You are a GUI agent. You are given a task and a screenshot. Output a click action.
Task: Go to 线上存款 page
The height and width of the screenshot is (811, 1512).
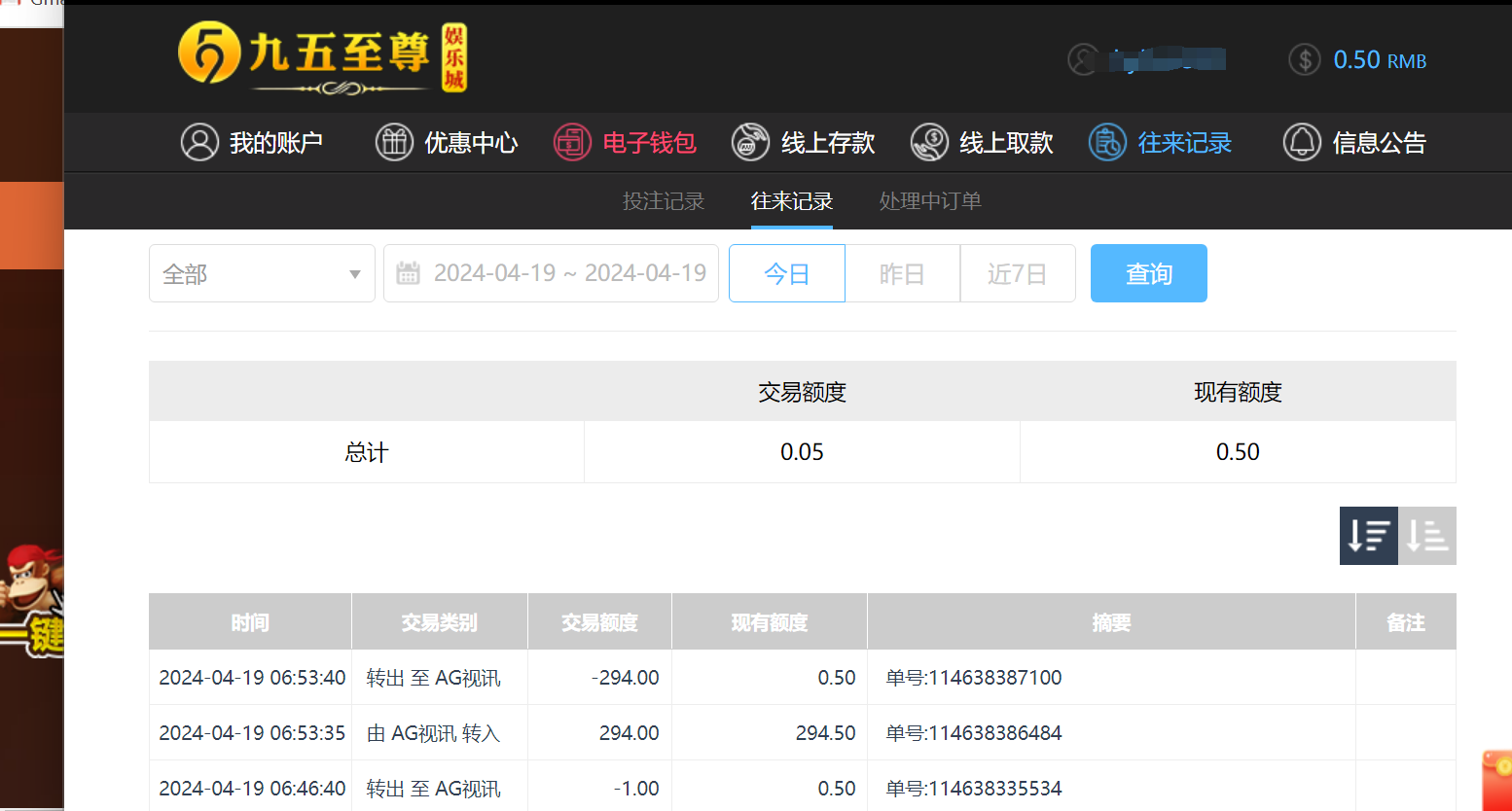804,143
